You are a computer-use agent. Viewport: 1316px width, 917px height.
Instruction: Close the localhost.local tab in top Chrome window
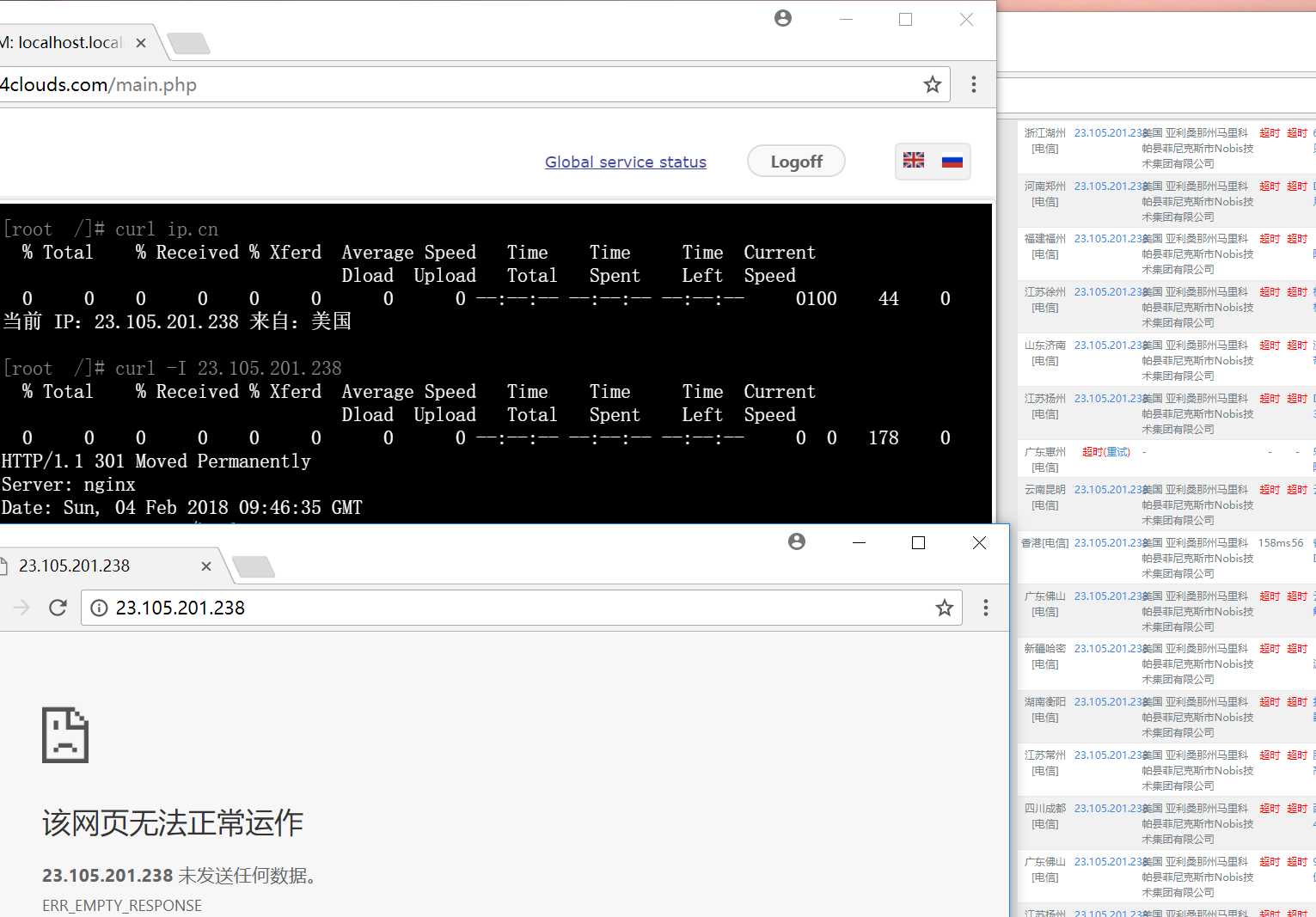tap(141, 43)
